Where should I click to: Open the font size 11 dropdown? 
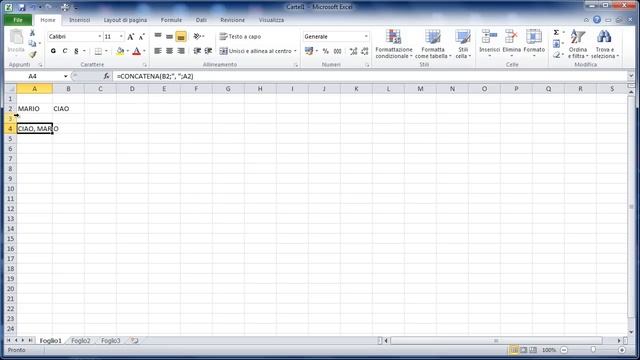coord(121,36)
